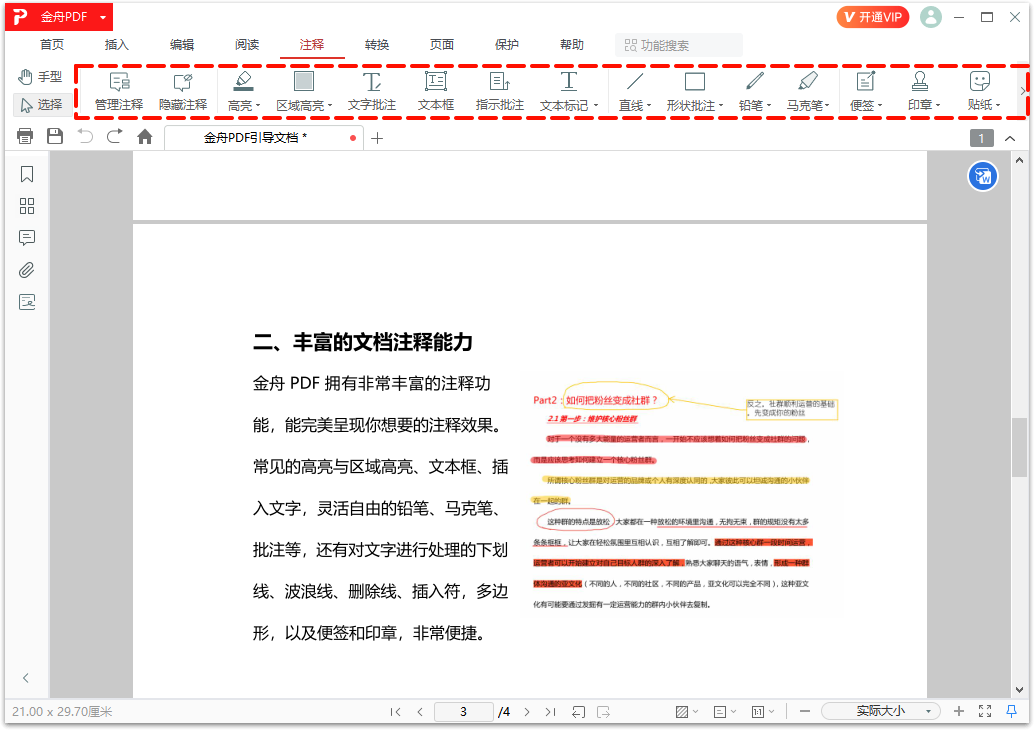Screen dimensions: 1034x730
Task: Click the 隐藏注释 hide annotations tool
Action: [x=183, y=92]
